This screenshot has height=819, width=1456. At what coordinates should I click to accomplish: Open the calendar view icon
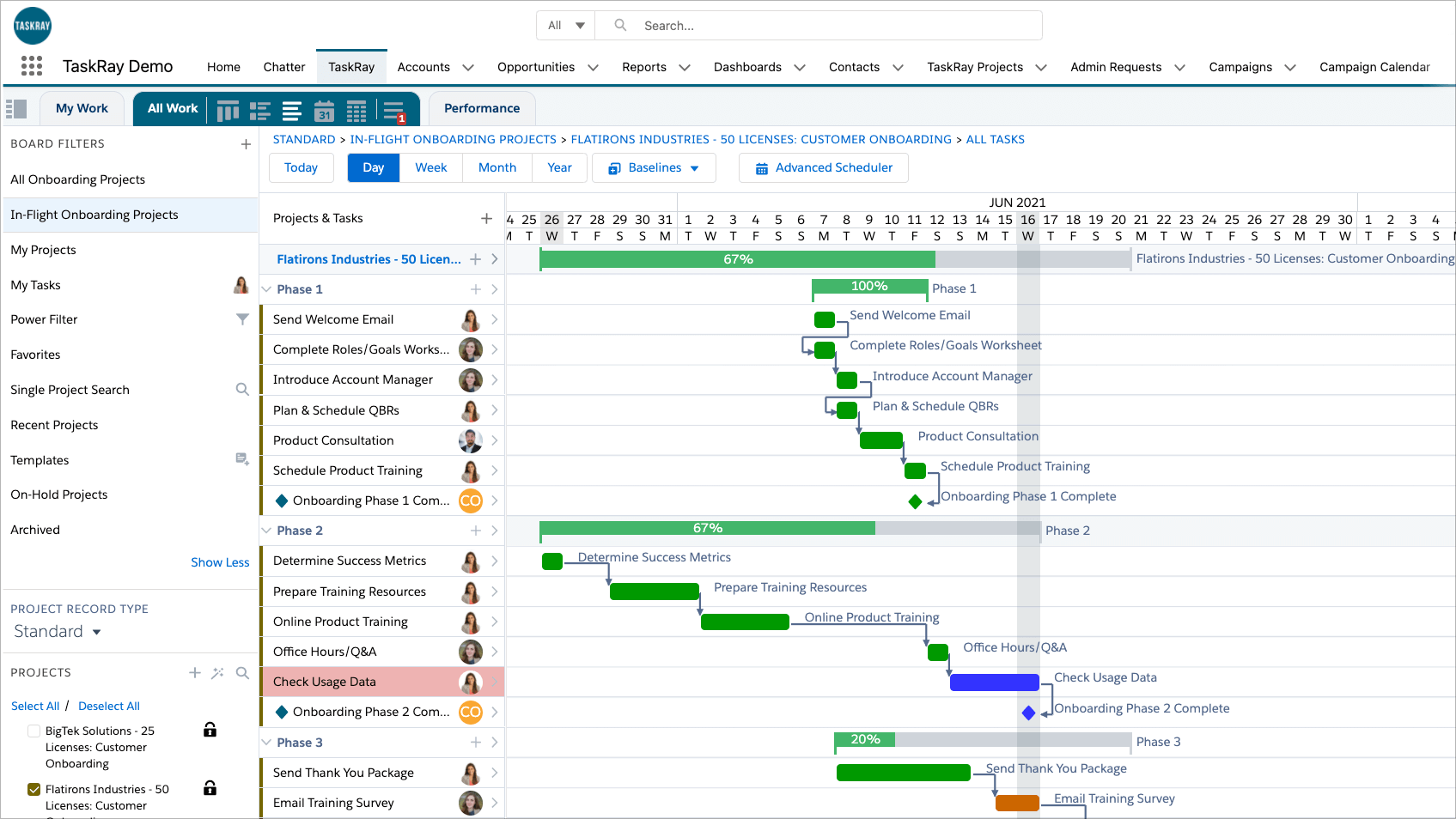click(324, 110)
